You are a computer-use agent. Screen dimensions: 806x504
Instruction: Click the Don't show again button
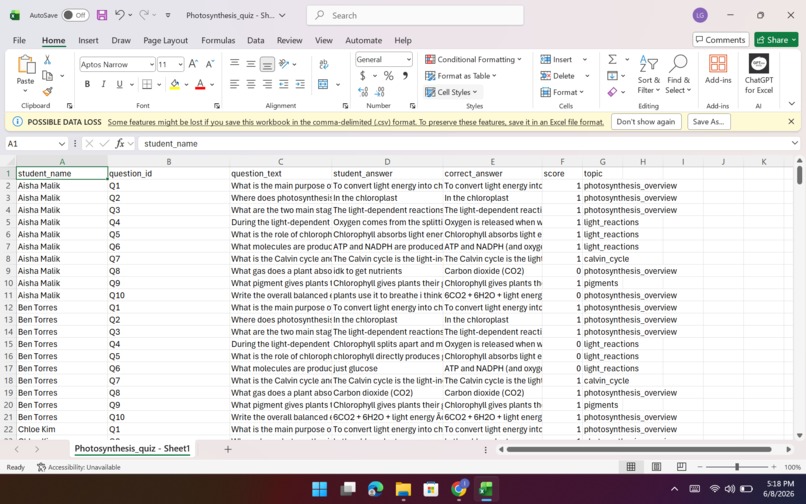pyautogui.click(x=646, y=122)
